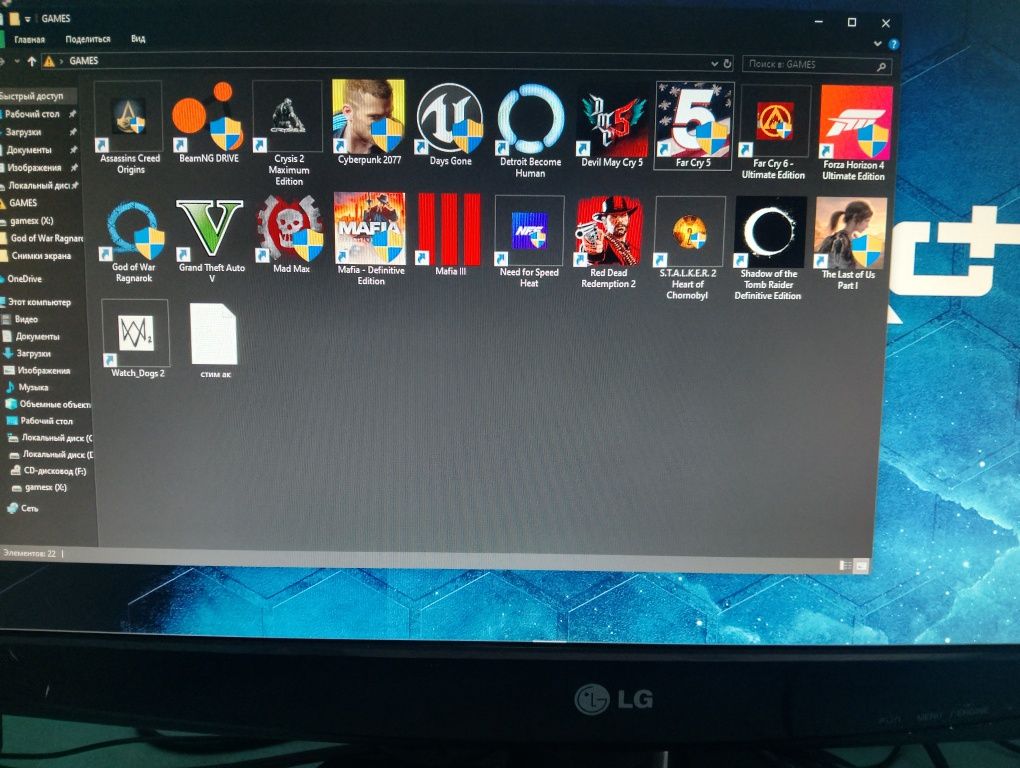Expand the ribbon with the chevron arrow
The width and height of the screenshot is (1020, 768).
pos(877,44)
